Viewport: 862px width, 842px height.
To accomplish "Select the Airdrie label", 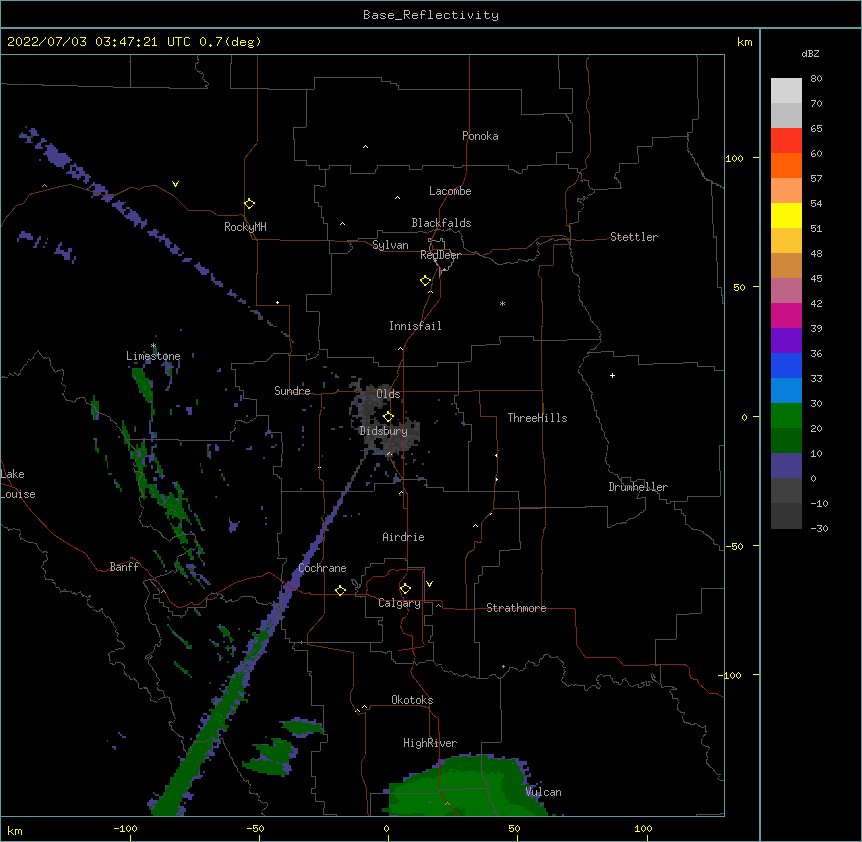I will 404,537.
